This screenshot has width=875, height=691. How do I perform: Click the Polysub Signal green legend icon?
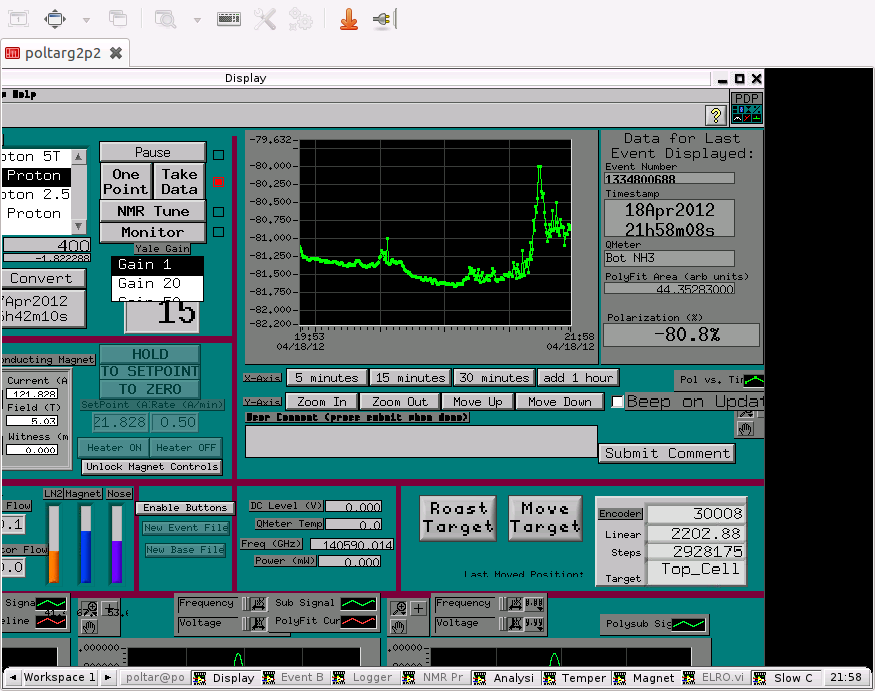[x=688, y=624]
